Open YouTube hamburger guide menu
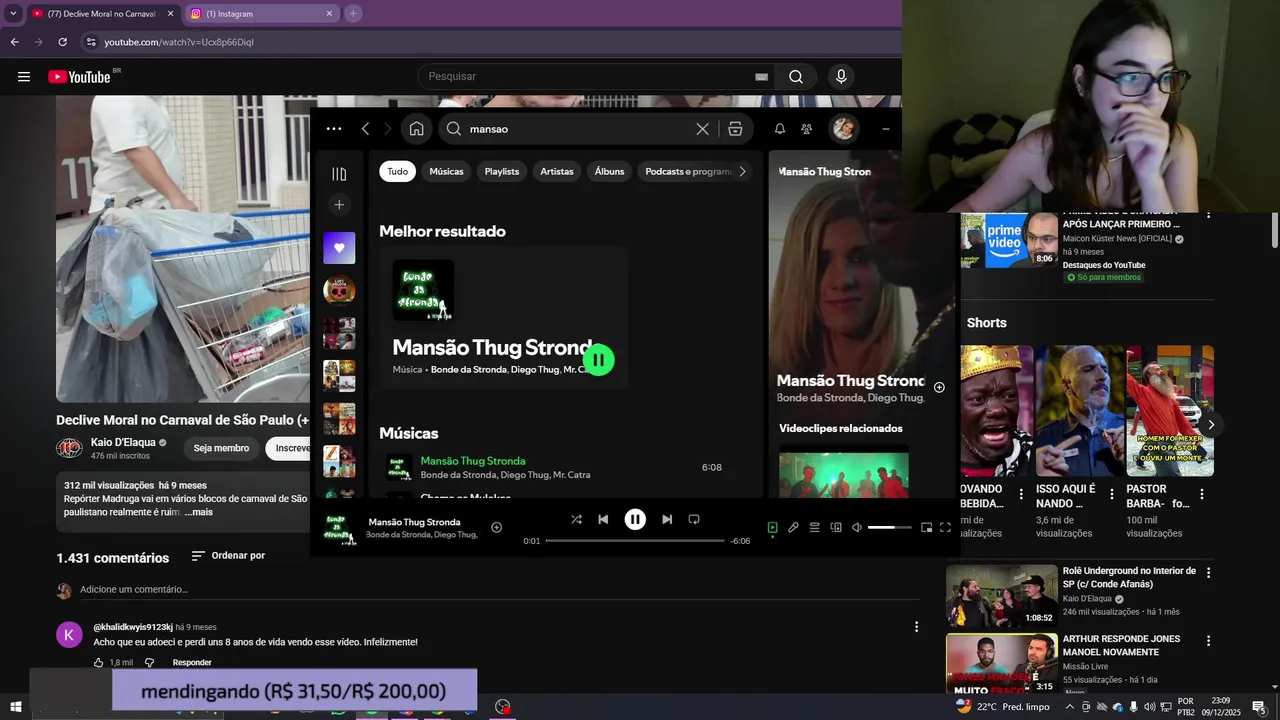This screenshot has height=720, width=1280. 24,77
